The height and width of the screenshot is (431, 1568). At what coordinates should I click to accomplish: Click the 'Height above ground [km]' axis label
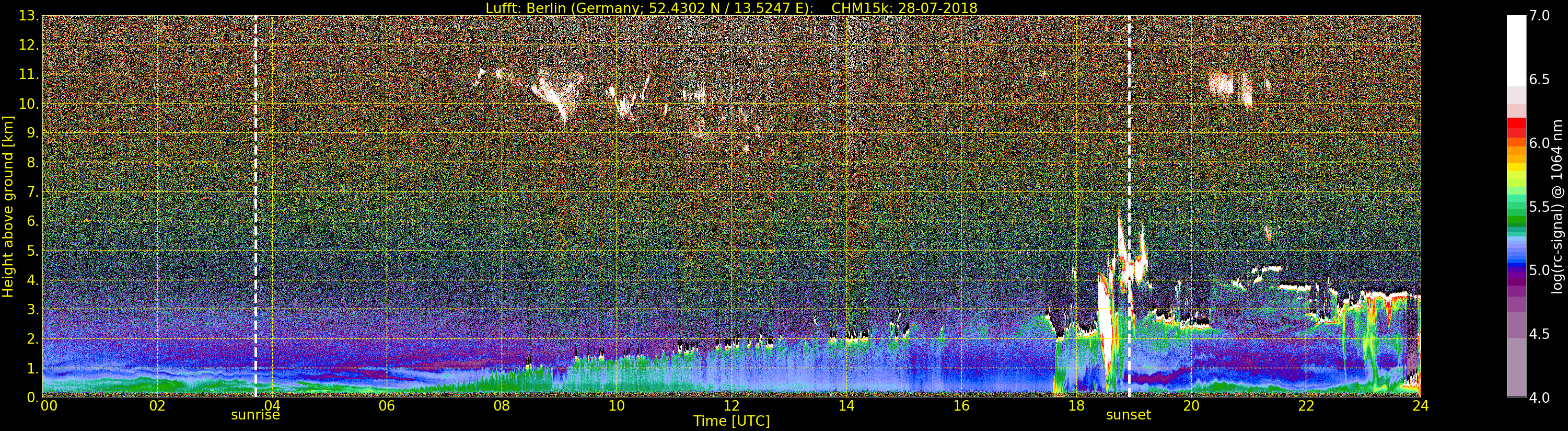click(8, 207)
